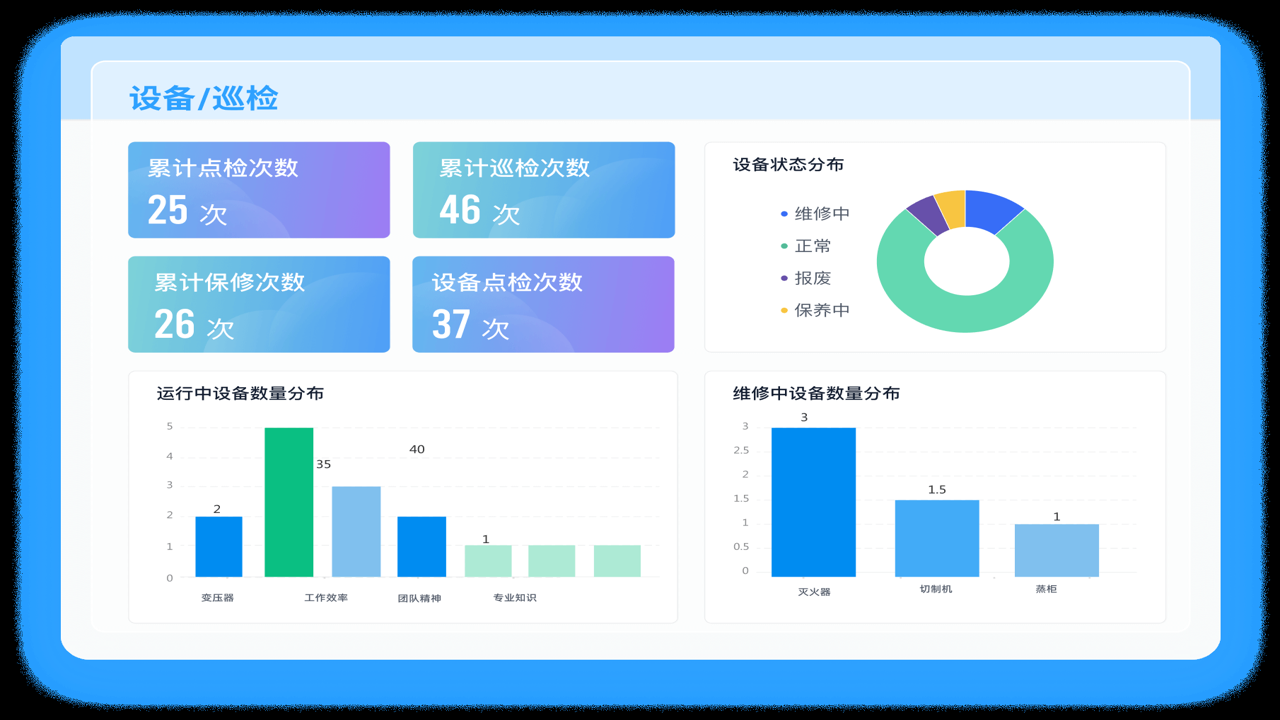Select the 累计保修次数 card showing 26 次
Screen dimensions: 1280x720
click(x=259, y=304)
